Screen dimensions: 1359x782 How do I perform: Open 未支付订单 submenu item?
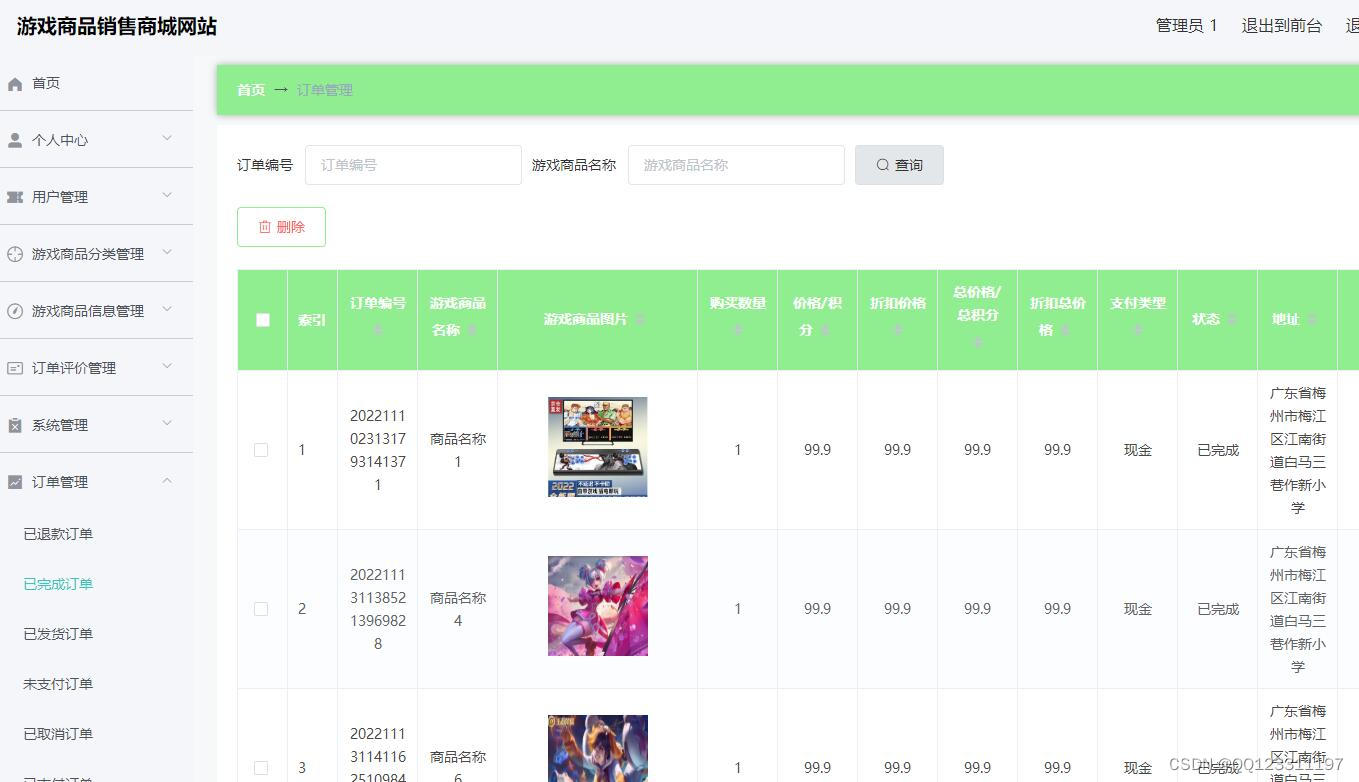(x=58, y=684)
